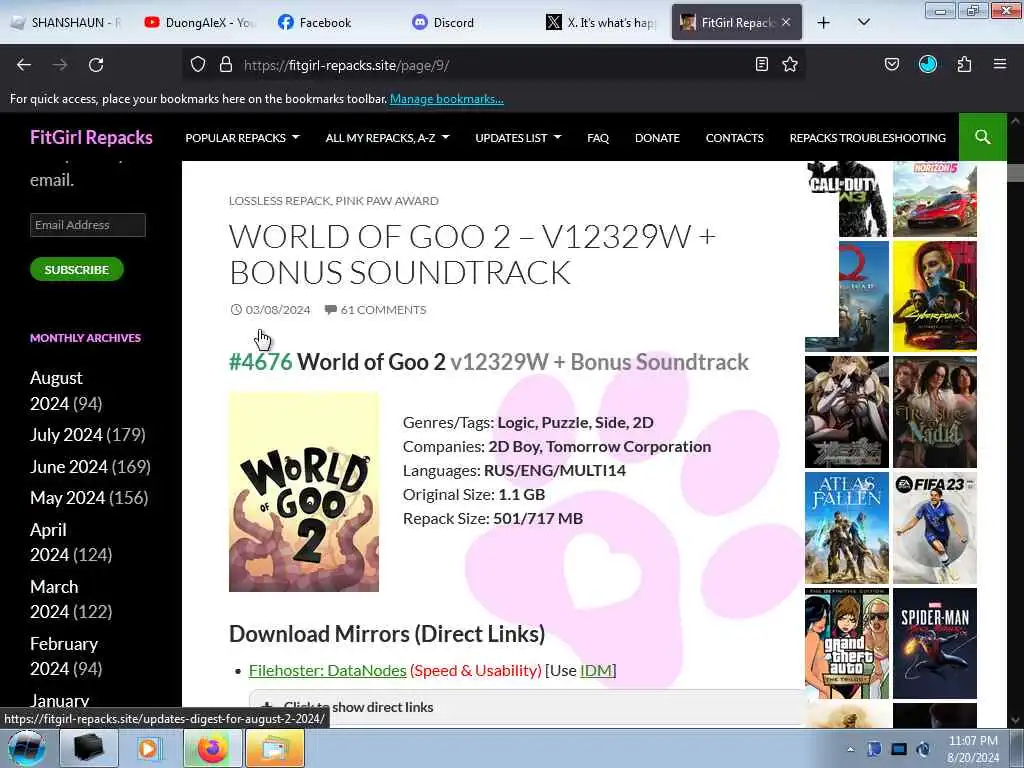Switch to the SHANSHAUN tab
Image resolution: width=1024 pixels, height=768 pixels.
click(67, 22)
